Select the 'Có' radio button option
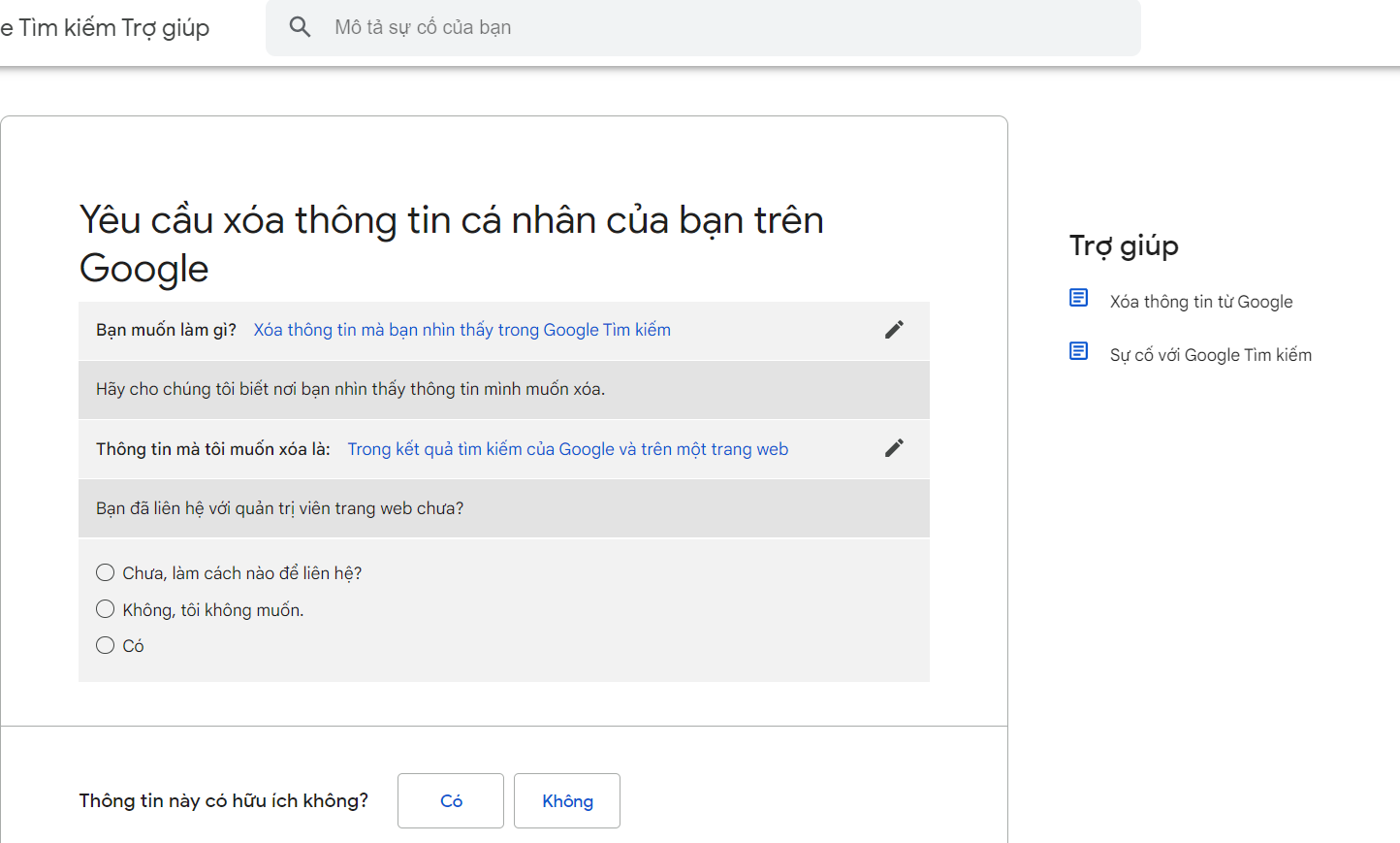This screenshot has height=843, width=1400. click(106, 645)
